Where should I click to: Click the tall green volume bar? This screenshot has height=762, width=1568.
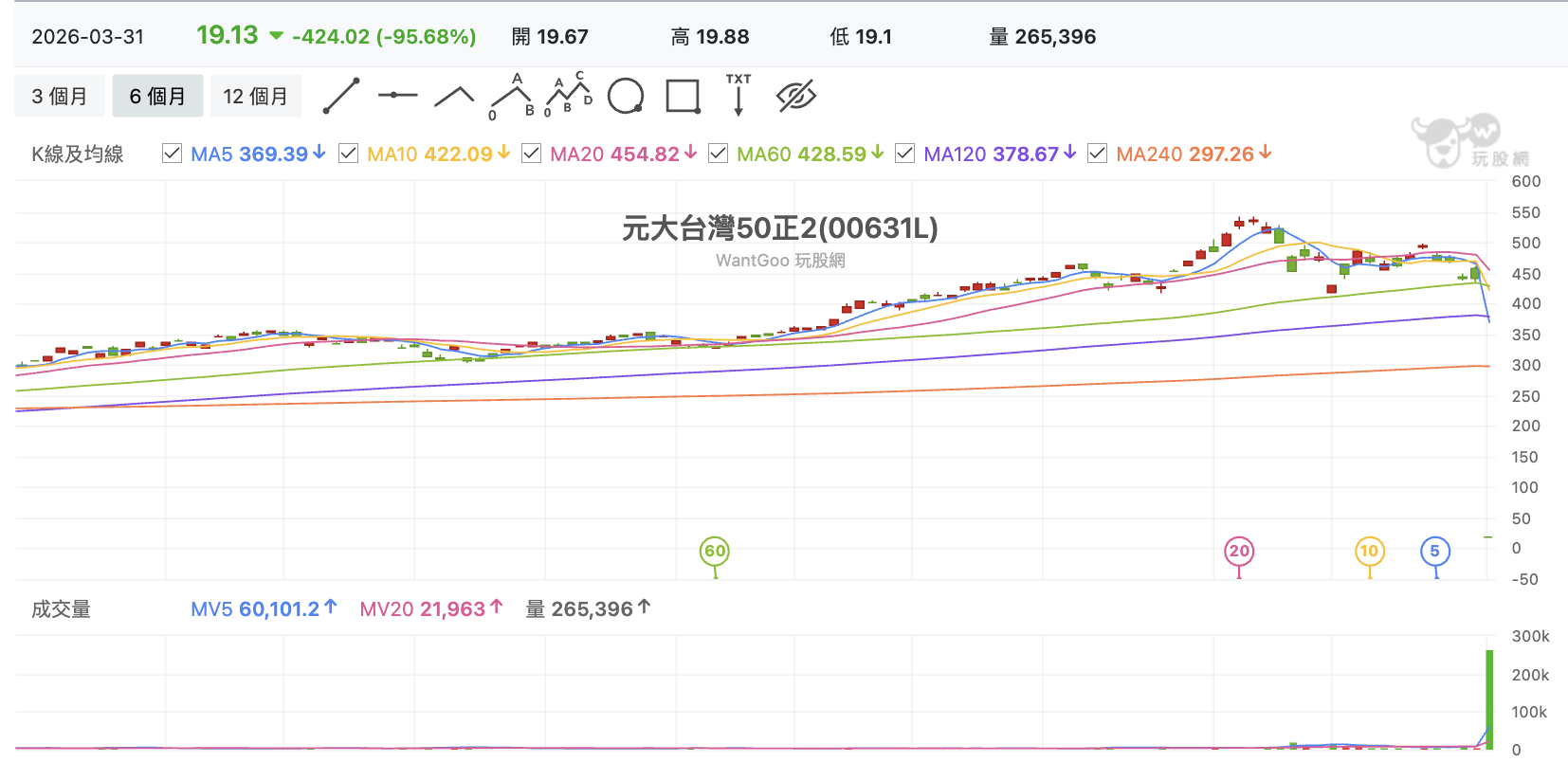(1489, 699)
